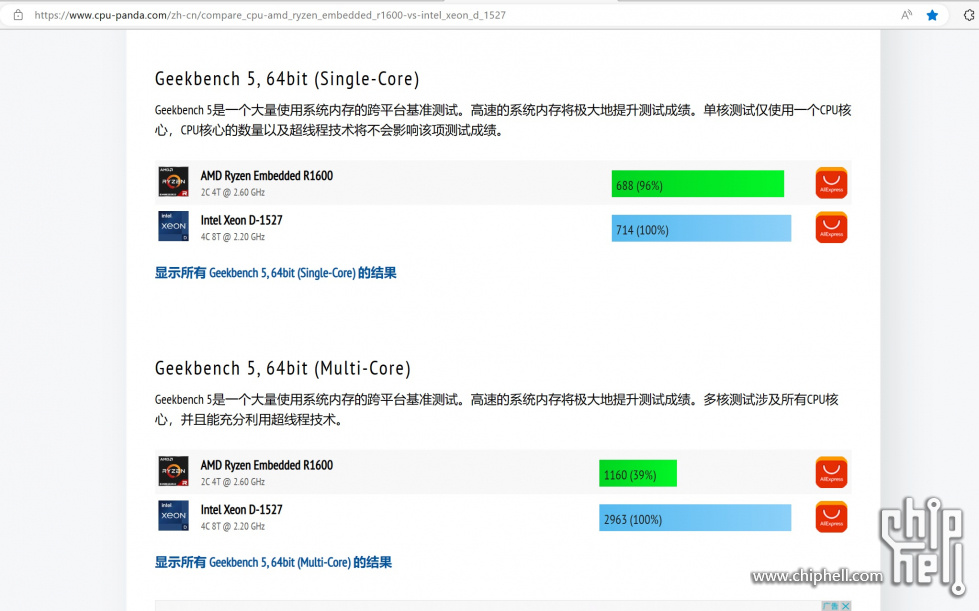Image resolution: width=979 pixels, height=611 pixels.
Task: Click Xeon D-1527 logo in Single-Core section
Action: click(174, 226)
